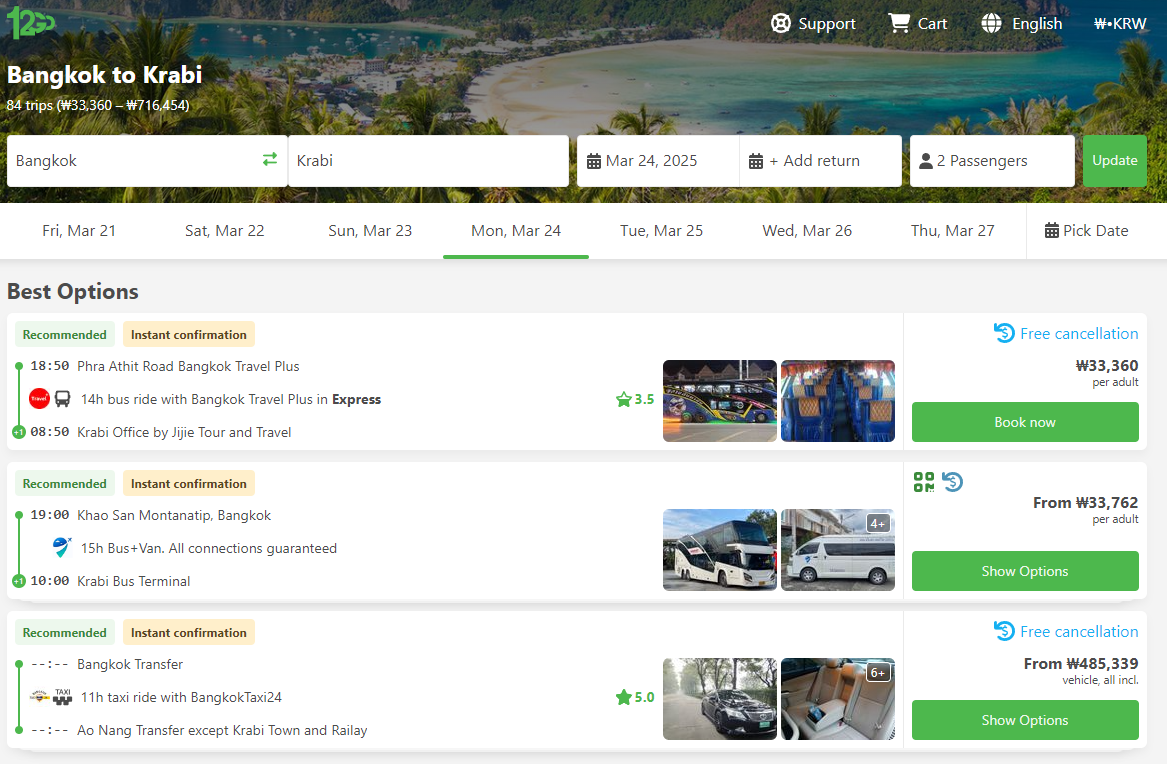Open the blue bus seats interior photo
1167x764 pixels.
click(838, 401)
